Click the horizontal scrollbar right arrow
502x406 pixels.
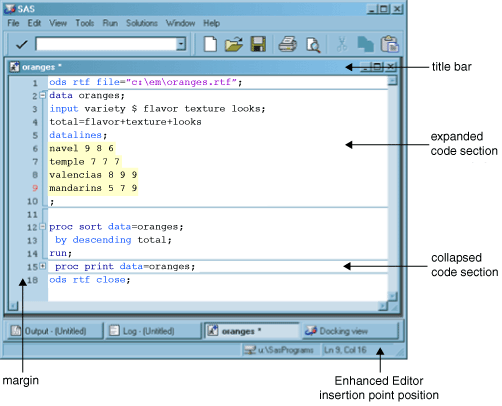click(383, 305)
